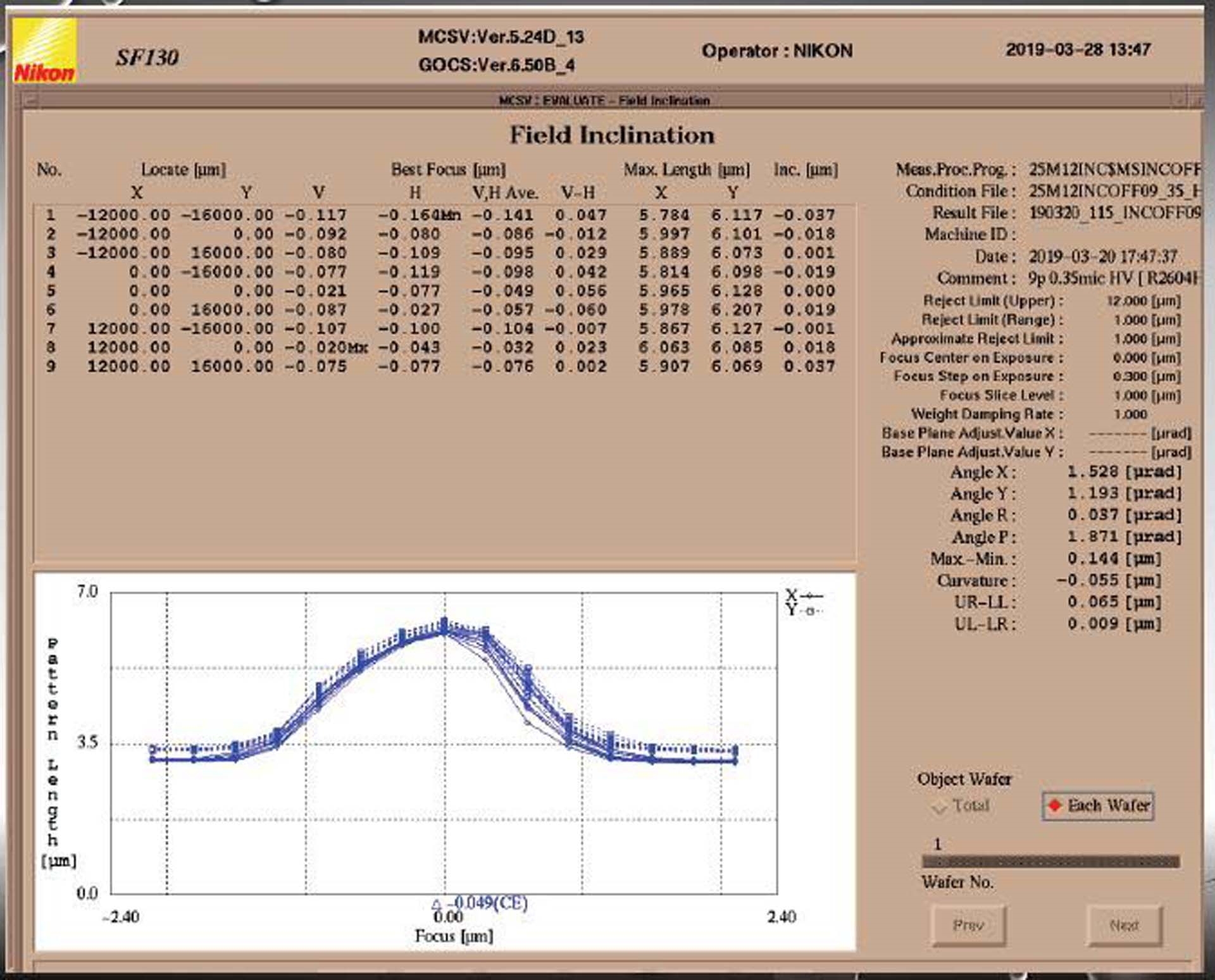The image size is (1215, 980).
Task: Click the Curvature value -0.055
Action: pos(1088,580)
